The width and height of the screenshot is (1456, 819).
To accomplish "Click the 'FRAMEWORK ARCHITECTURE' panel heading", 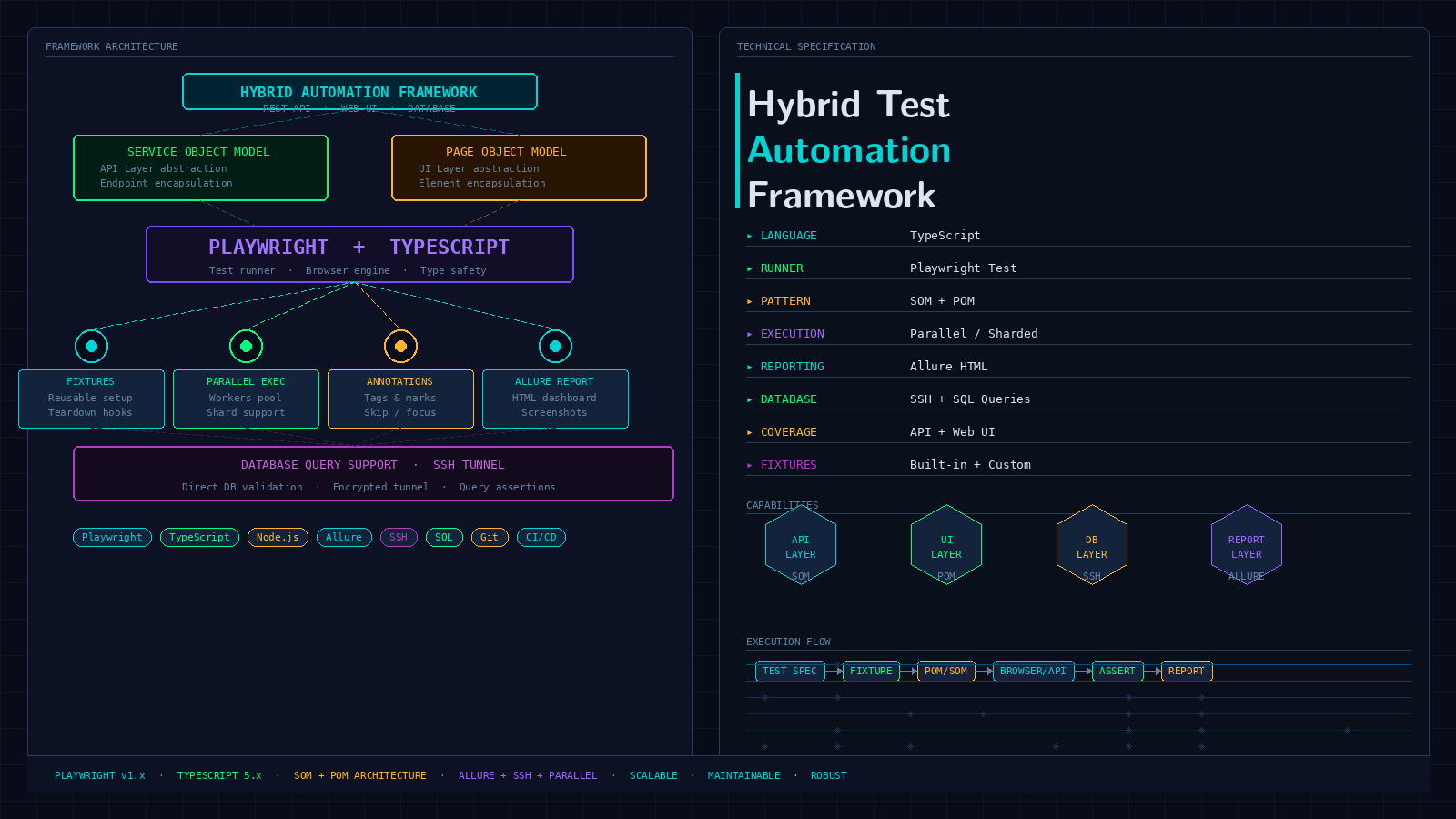I will [x=112, y=47].
